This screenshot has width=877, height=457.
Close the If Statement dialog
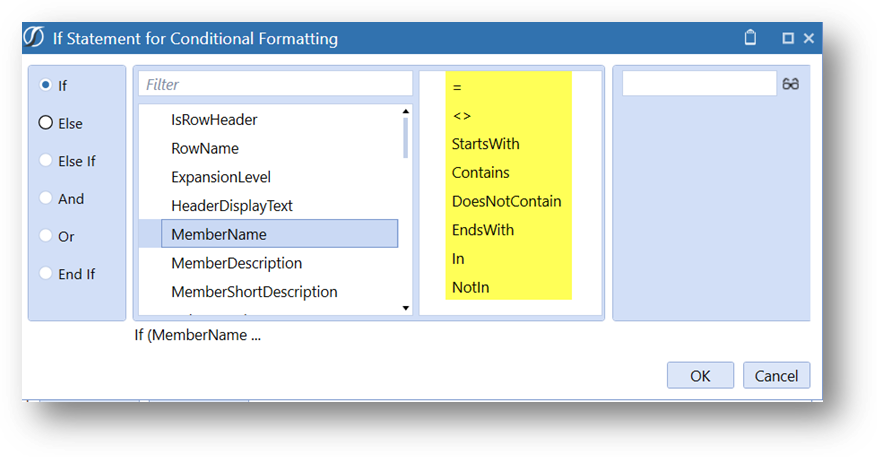pos(809,38)
